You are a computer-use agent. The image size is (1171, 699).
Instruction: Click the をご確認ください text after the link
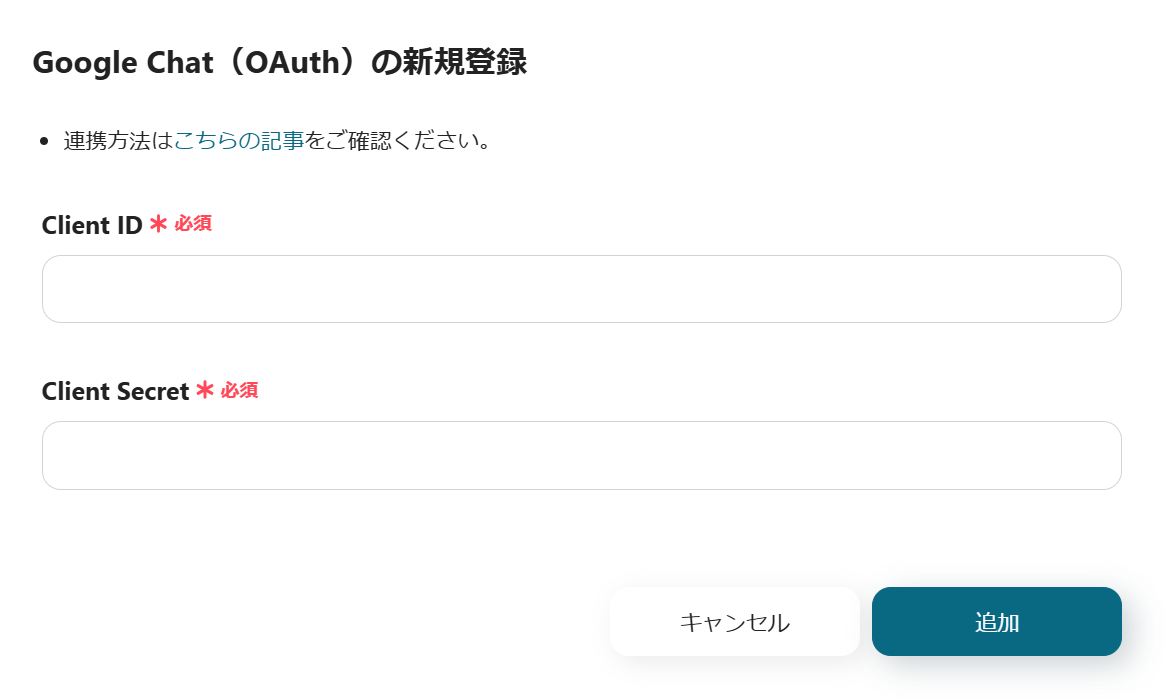click(397, 141)
